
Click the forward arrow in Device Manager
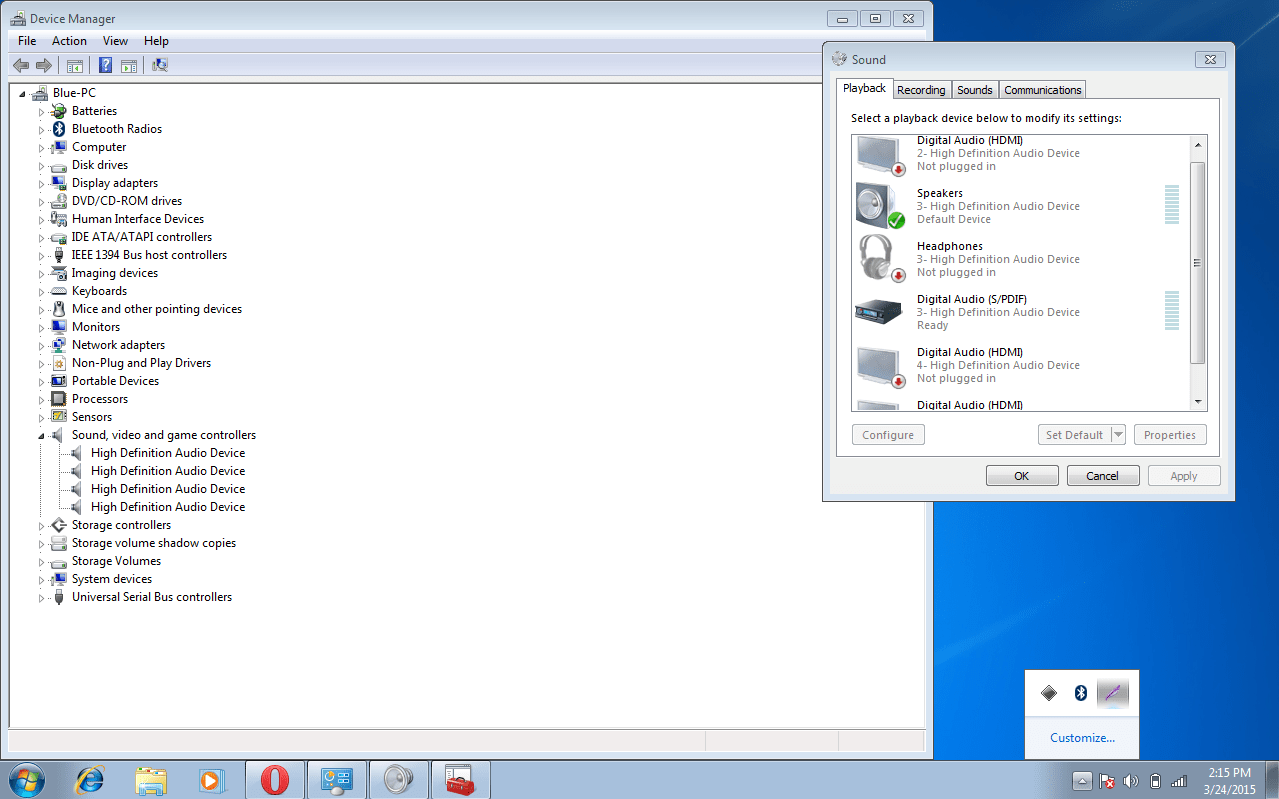(x=45, y=65)
